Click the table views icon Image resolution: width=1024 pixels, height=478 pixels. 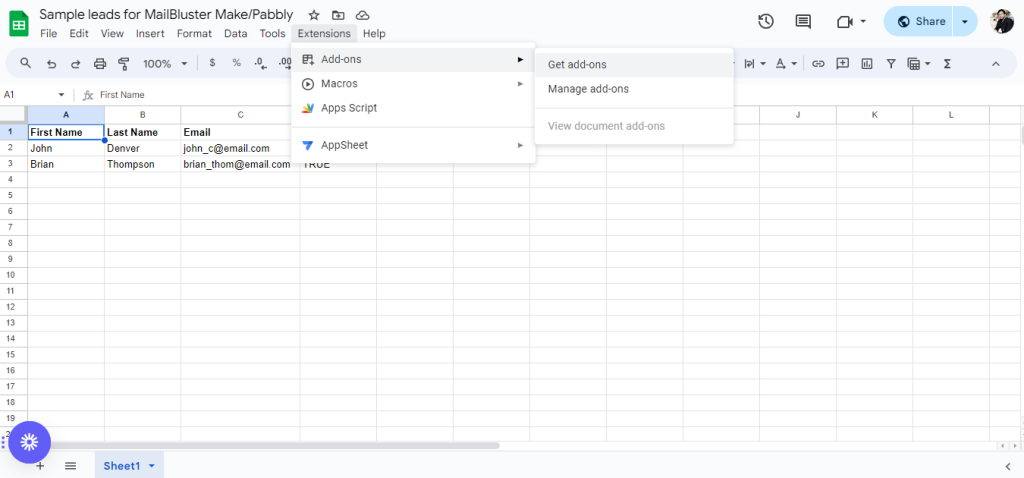pyautogui.click(x=914, y=63)
